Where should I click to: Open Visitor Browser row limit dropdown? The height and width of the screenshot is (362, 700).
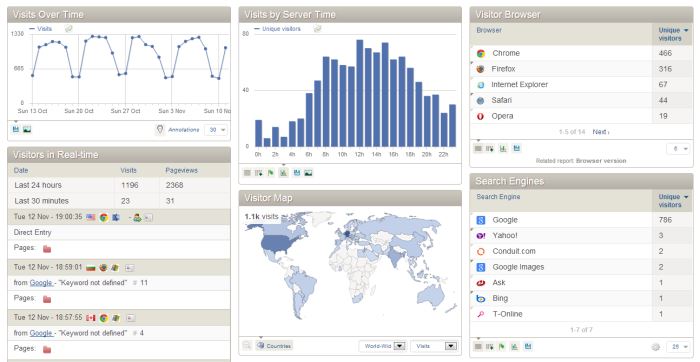pyautogui.click(x=679, y=149)
